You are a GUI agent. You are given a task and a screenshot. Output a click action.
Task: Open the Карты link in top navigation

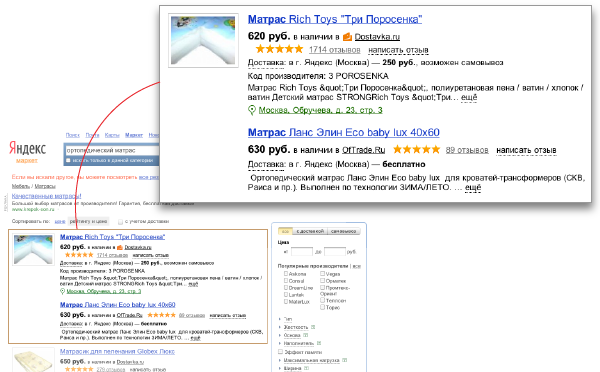(x=112, y=135)
